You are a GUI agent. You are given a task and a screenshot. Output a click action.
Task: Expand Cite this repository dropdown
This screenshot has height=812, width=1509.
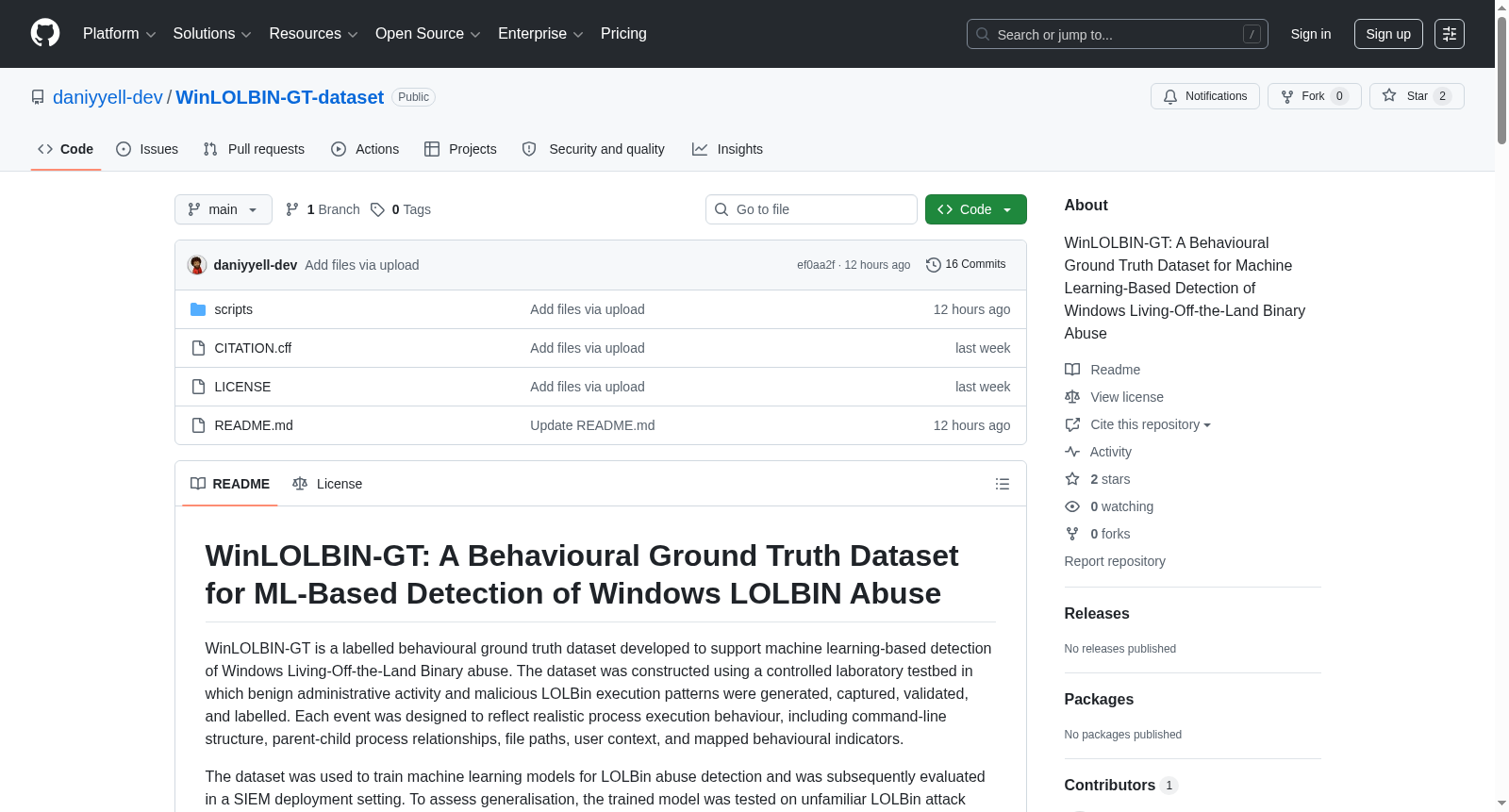pos(1151,424)
